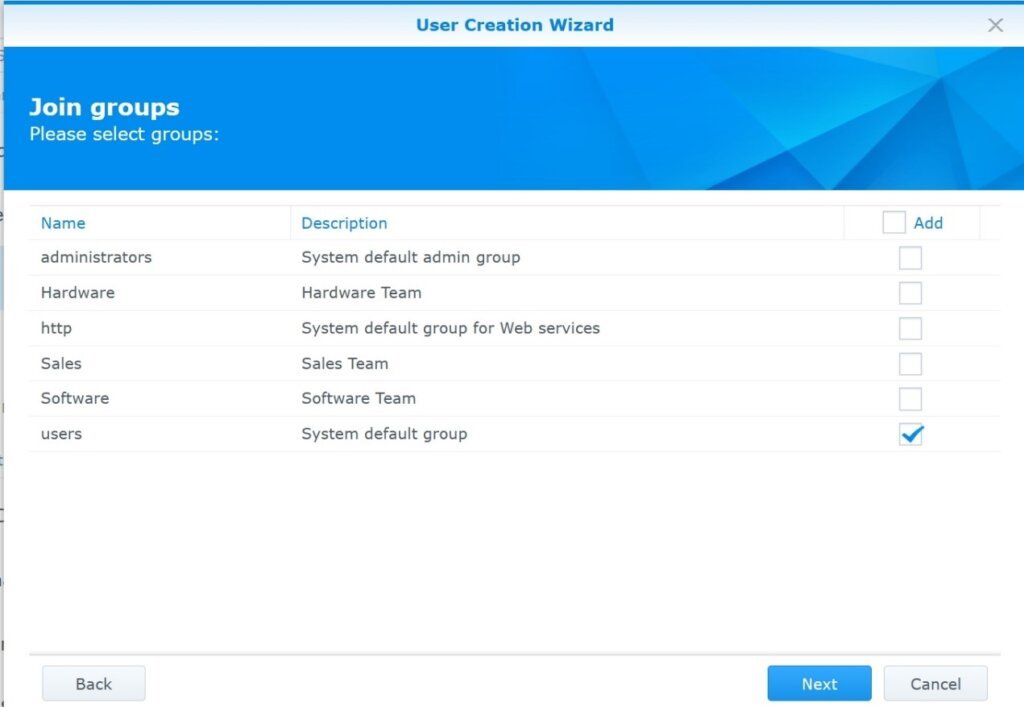Enable the administrators group checkbox
This screenshot has height=707, width=1024.
(x=910, y=258)
